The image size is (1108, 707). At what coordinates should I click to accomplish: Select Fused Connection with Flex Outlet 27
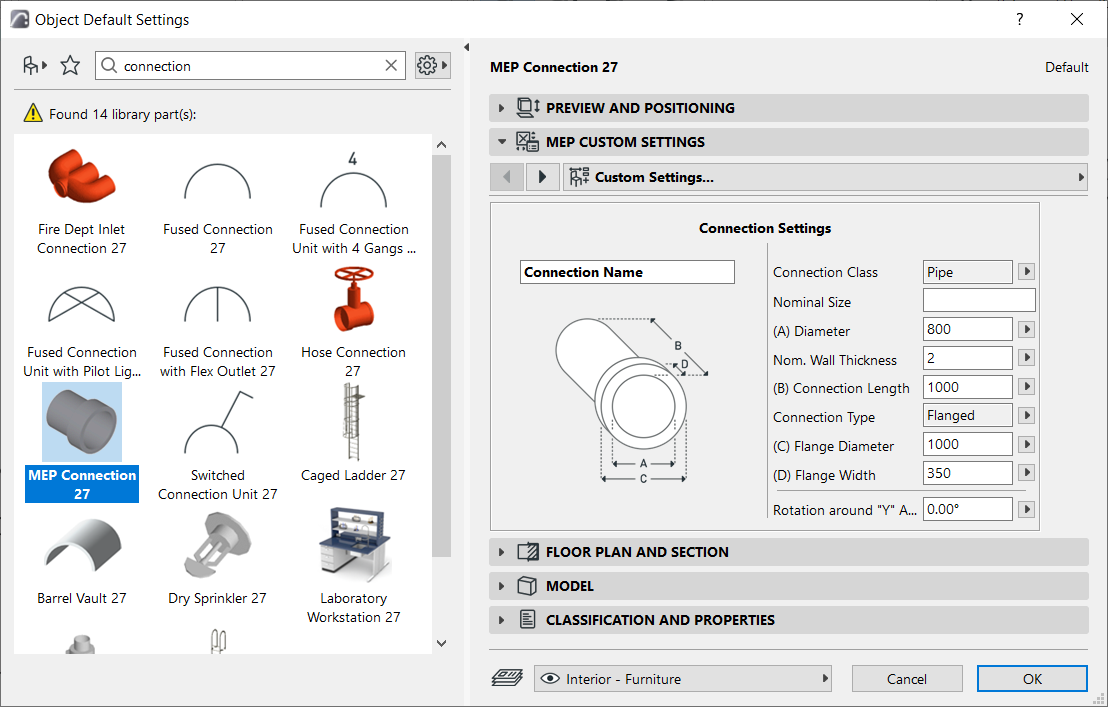[x=218, y=332]
